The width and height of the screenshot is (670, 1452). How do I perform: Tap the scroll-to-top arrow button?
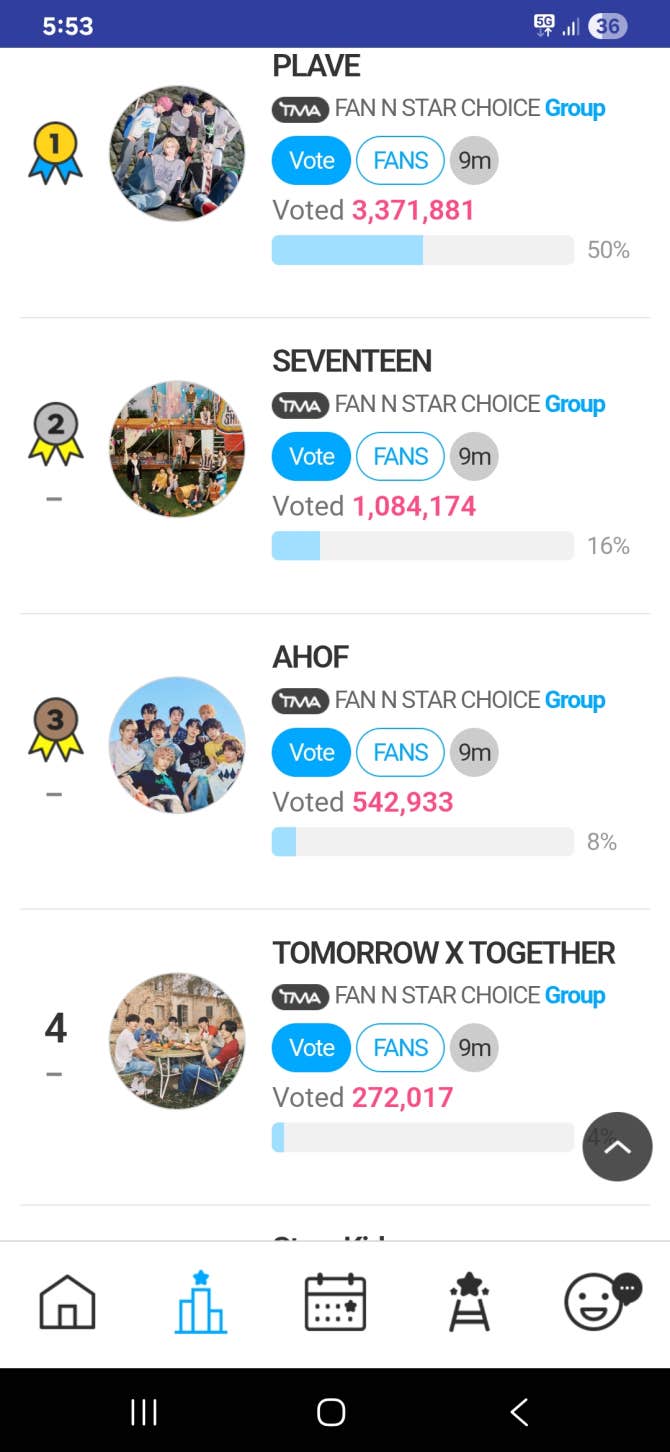617,1147
